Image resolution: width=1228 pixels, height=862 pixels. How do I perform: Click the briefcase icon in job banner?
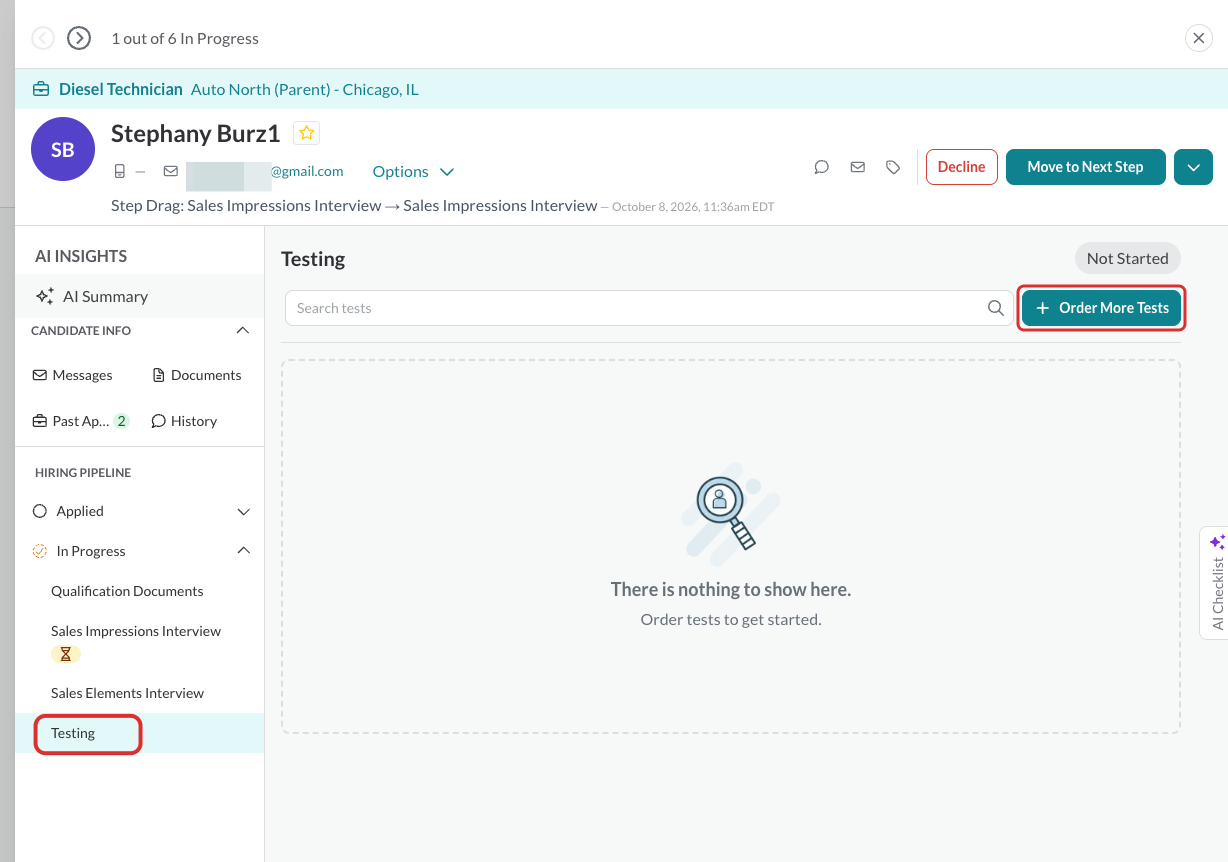coord(41,89)
